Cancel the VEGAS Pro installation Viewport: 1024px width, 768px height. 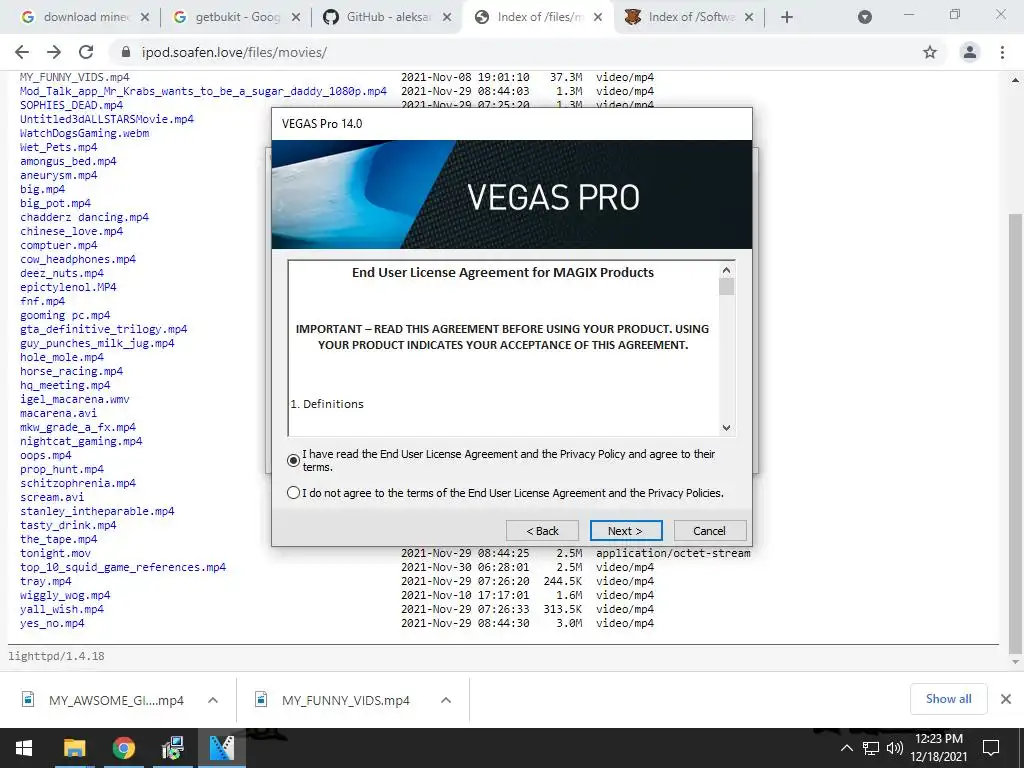(x=709, y=531)
